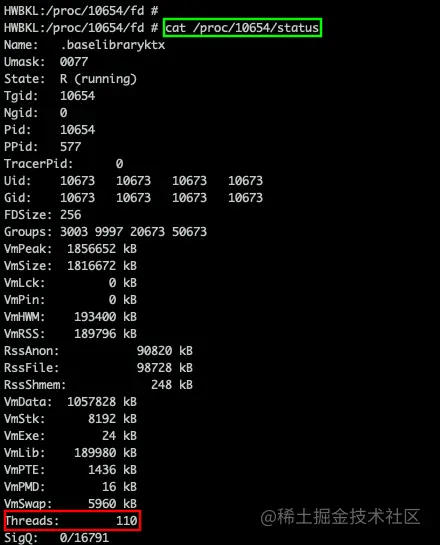Click the VmRSS 189796 kB line
The image size is (440, 545).
pyautogui.click(x=70, y=334)
